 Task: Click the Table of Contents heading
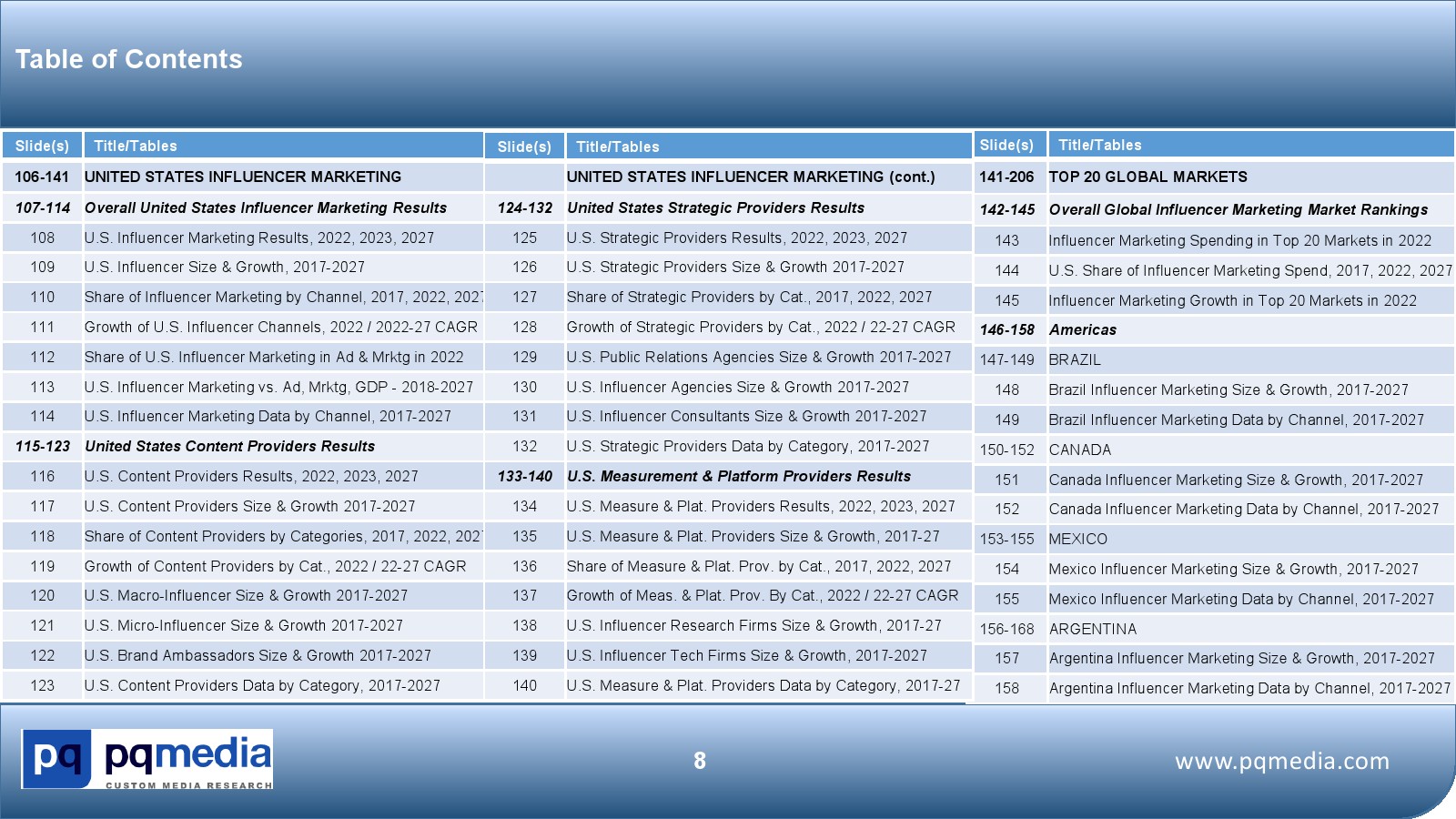click(x=129, y=59)
